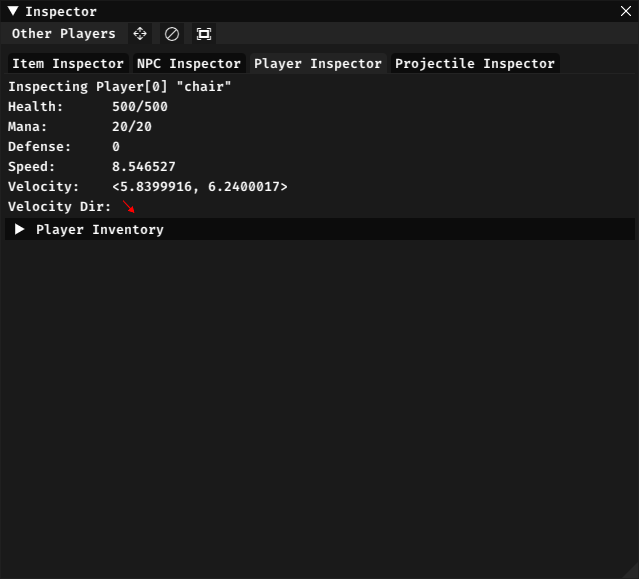Click the Health value 500/500
The height and width of the screenshot is (579, 639).
pos(140,107)
